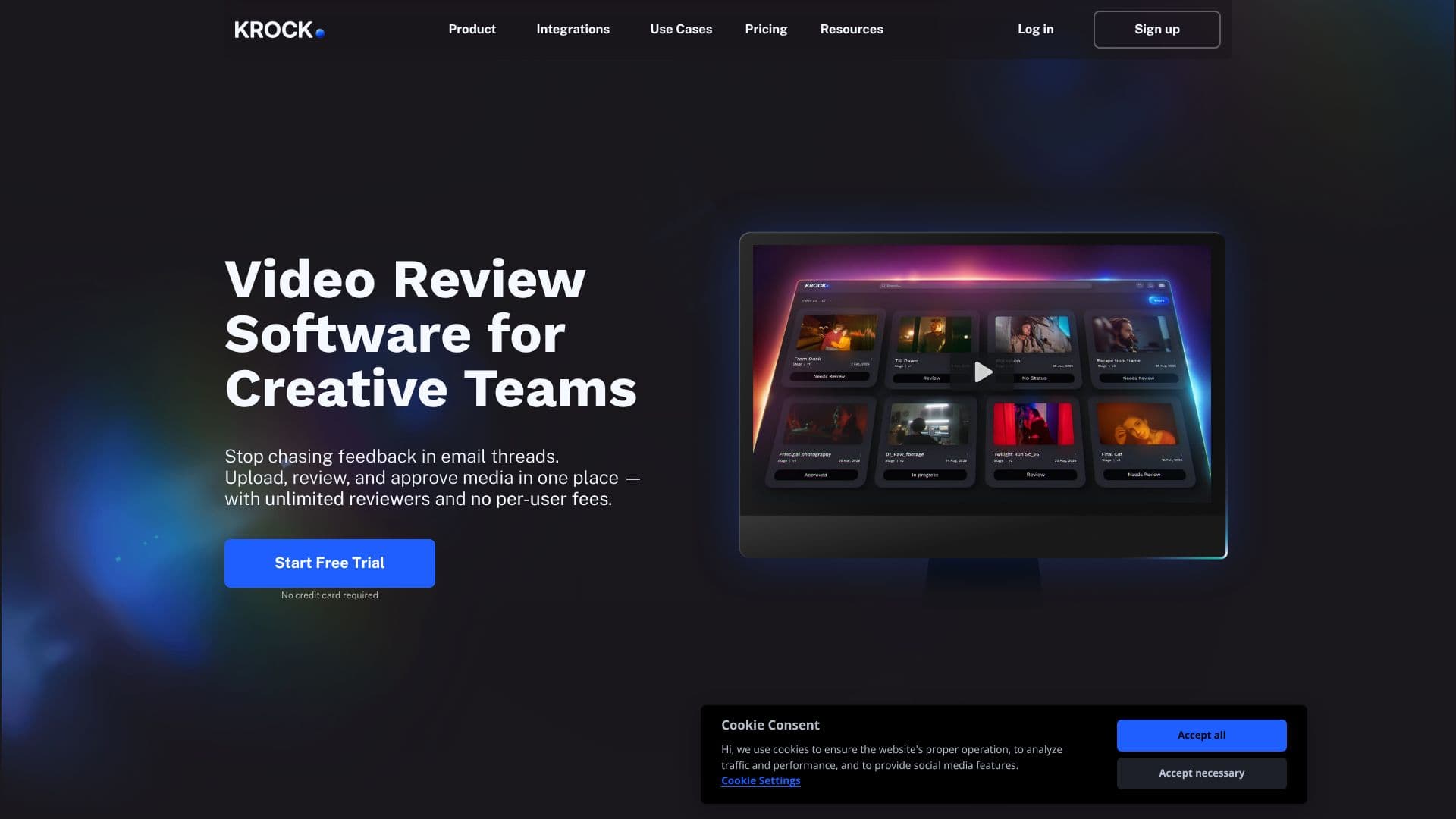1456x819 pixels.
Task: Play the product demo video
Action: tap(983, 372)
